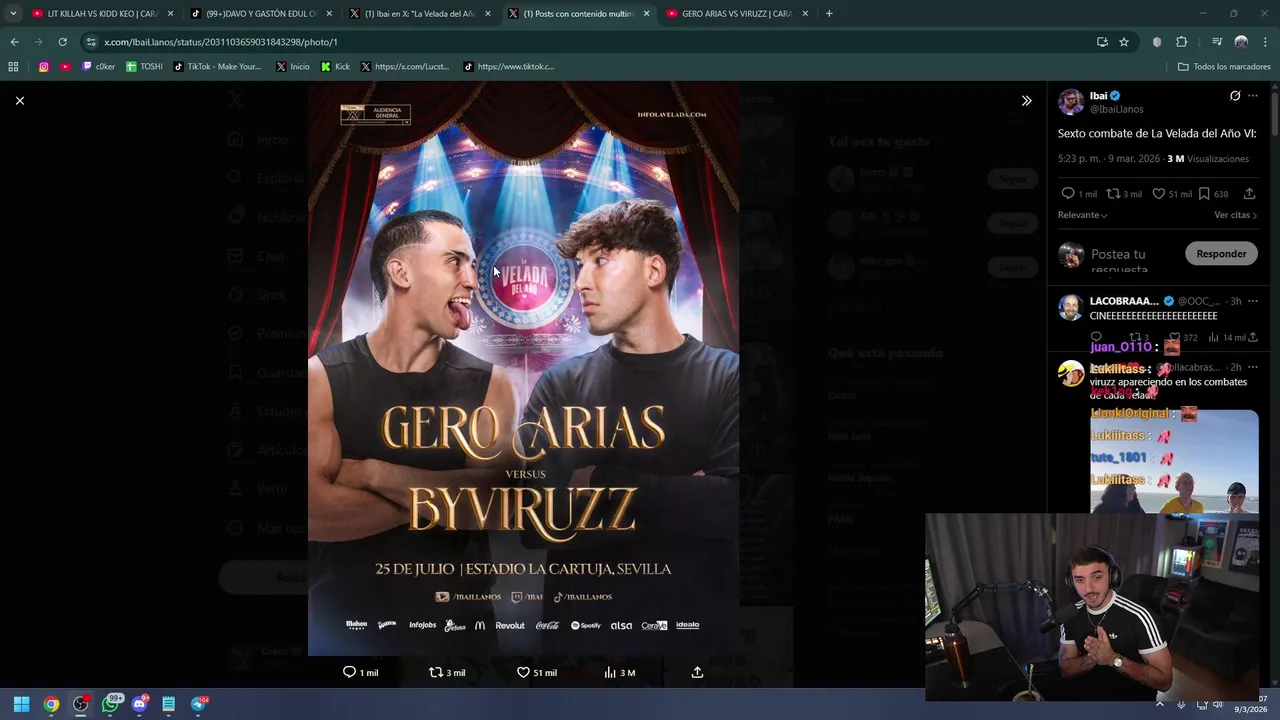The height and width of the screenshot is (720, 1280).
Task: Open Discord from the taskbar
Action: pos(139,704)
